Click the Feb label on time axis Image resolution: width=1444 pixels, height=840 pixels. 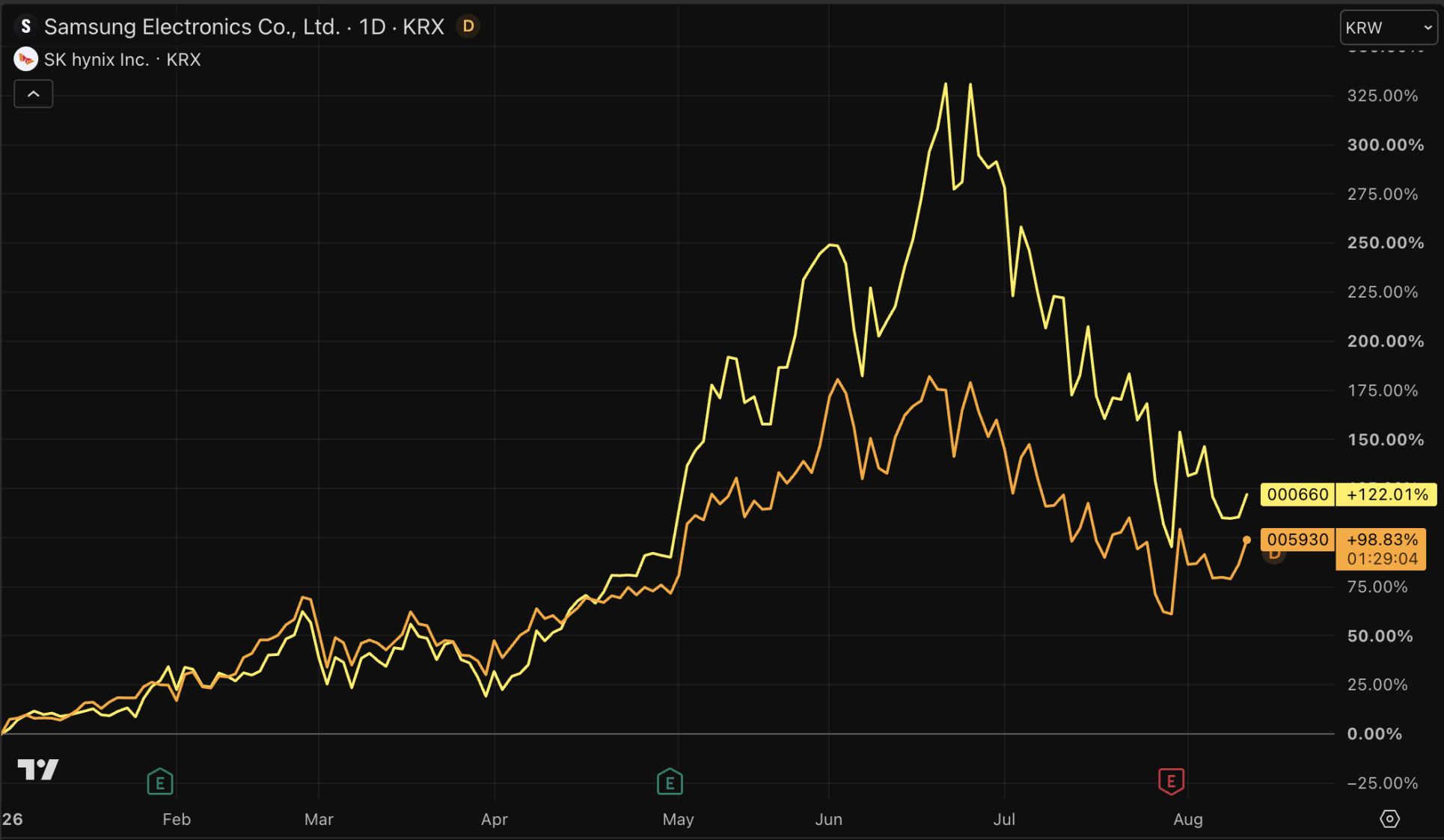pyautogui.click(x=177, y=819)
